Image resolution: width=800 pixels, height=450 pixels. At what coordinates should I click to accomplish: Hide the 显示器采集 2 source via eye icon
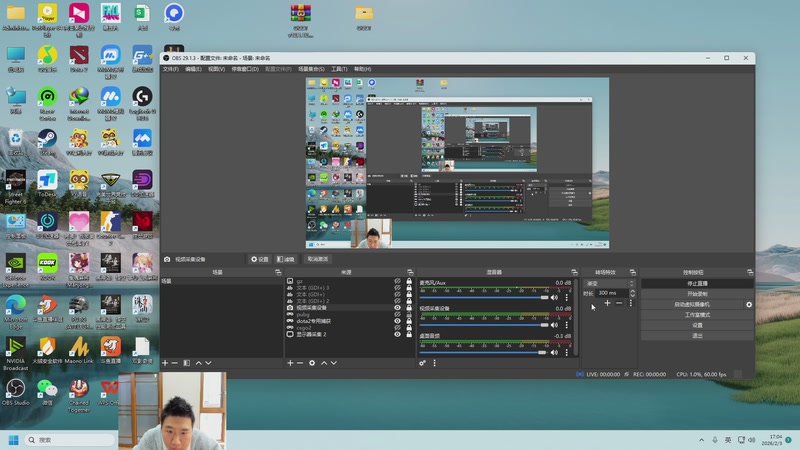click(x=397, y=334)
